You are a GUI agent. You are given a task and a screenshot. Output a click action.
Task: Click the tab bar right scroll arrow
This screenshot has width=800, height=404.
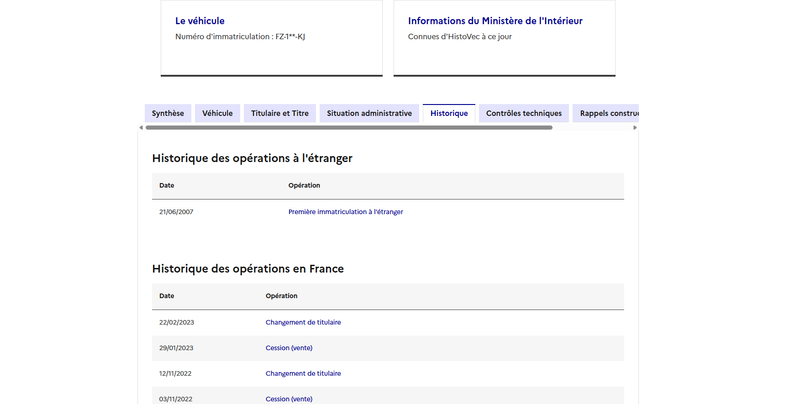point(635,128)
